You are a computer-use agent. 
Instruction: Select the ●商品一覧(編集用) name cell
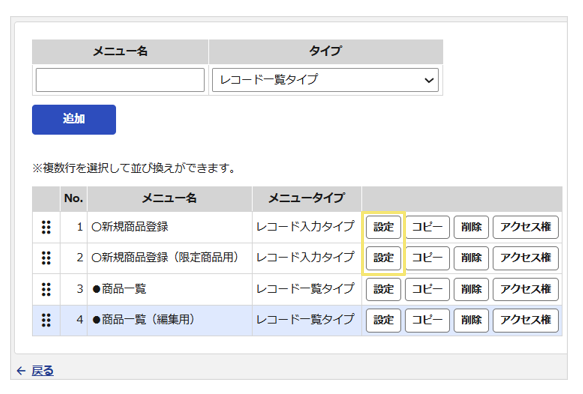(x=170, y=320)
